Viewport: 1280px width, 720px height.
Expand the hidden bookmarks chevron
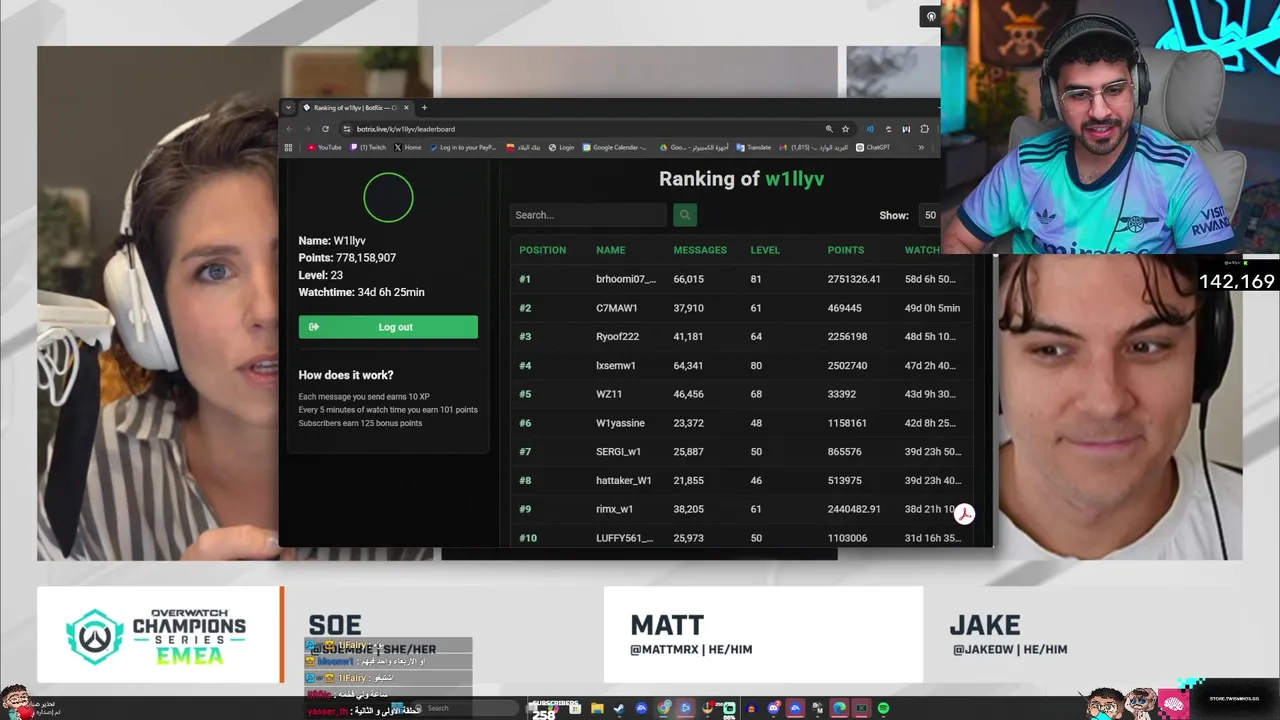[921, 147]
